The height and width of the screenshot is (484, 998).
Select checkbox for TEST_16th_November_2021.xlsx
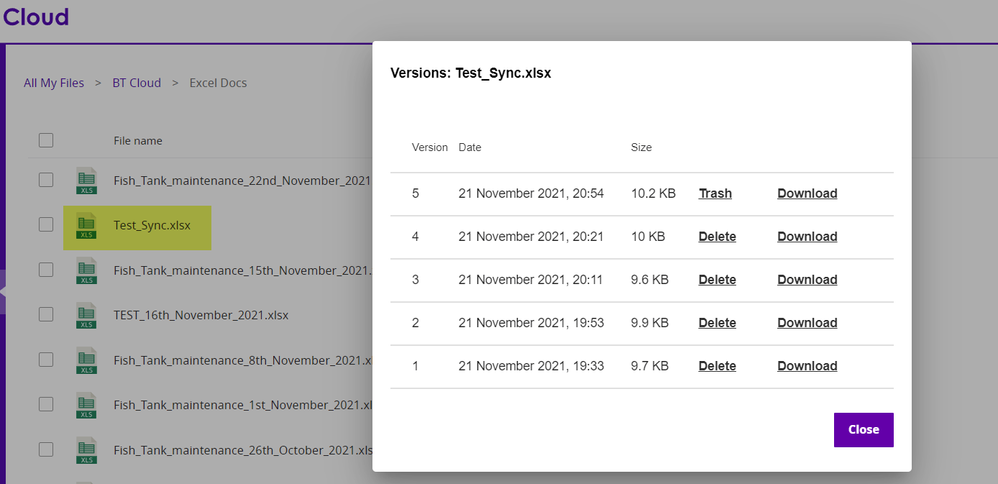click(46, 314)
